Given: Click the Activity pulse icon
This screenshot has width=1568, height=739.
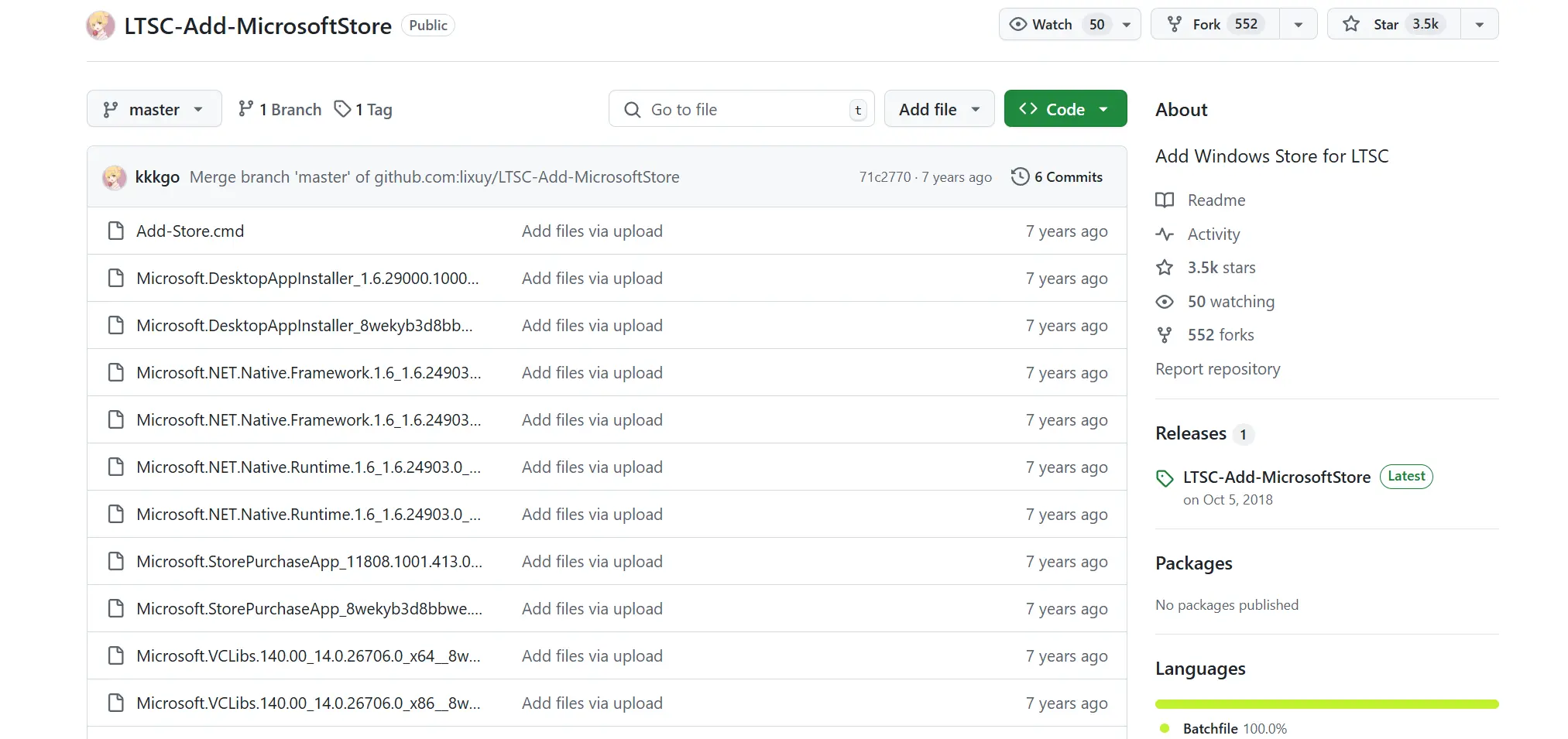Looking at the screenshot, I should tap(1165, 234).
